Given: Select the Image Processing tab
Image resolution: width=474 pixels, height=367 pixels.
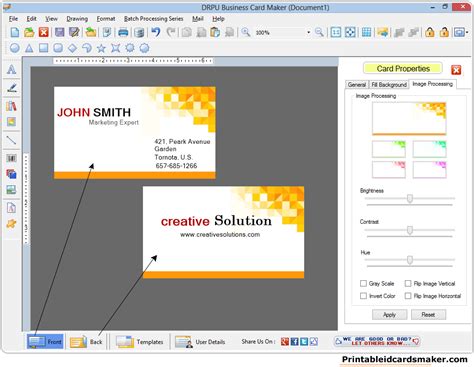Looking at the screenshot, I should click(x=433, y=84).
